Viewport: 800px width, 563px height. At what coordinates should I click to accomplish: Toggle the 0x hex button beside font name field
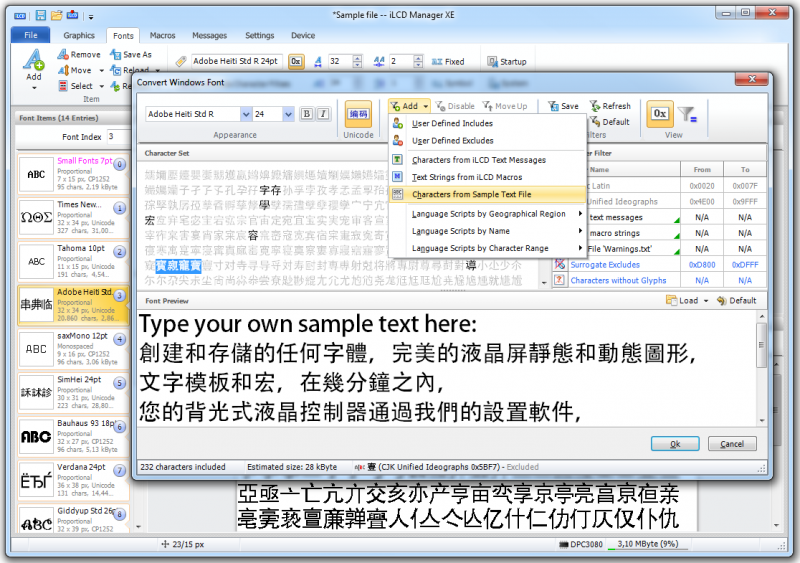[295, 61]
